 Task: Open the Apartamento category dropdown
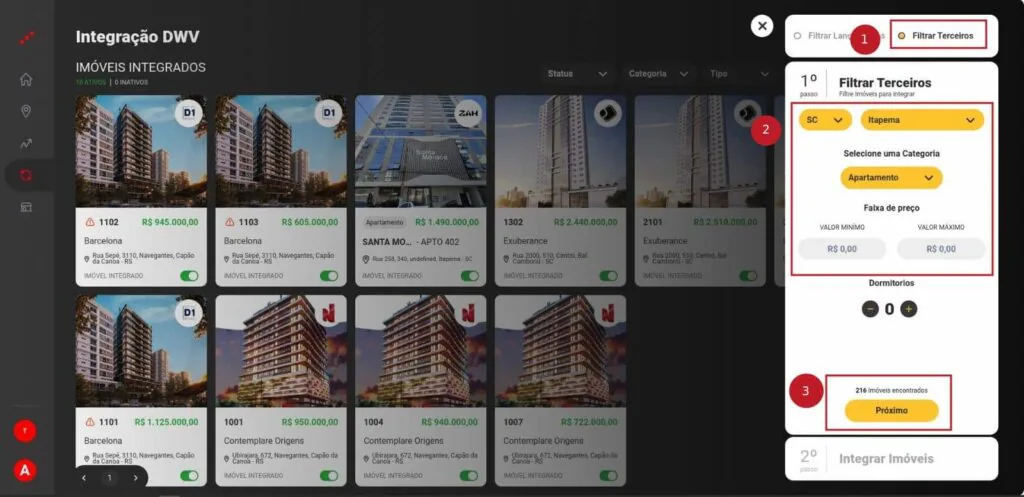point(891,178)
